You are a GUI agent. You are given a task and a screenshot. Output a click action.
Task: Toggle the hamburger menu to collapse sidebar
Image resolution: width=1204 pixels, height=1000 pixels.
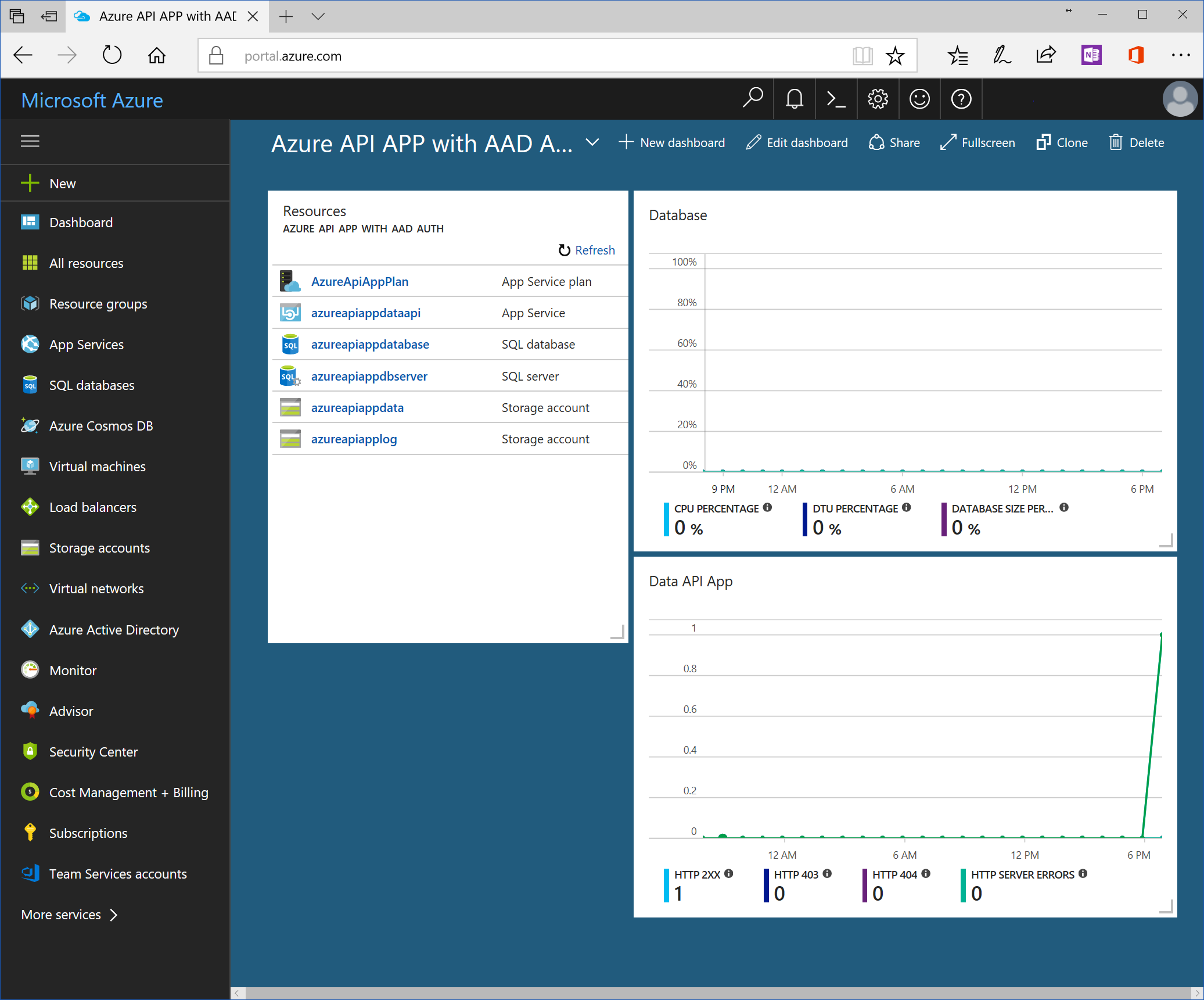pyautogui.click(x=30, y=141)
